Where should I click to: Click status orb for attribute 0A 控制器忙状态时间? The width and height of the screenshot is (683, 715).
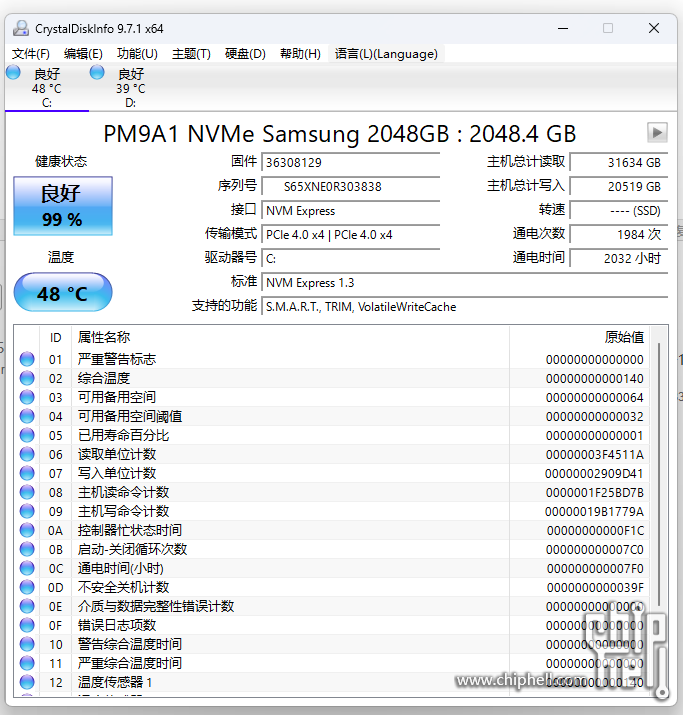click(x=28, y=530)
